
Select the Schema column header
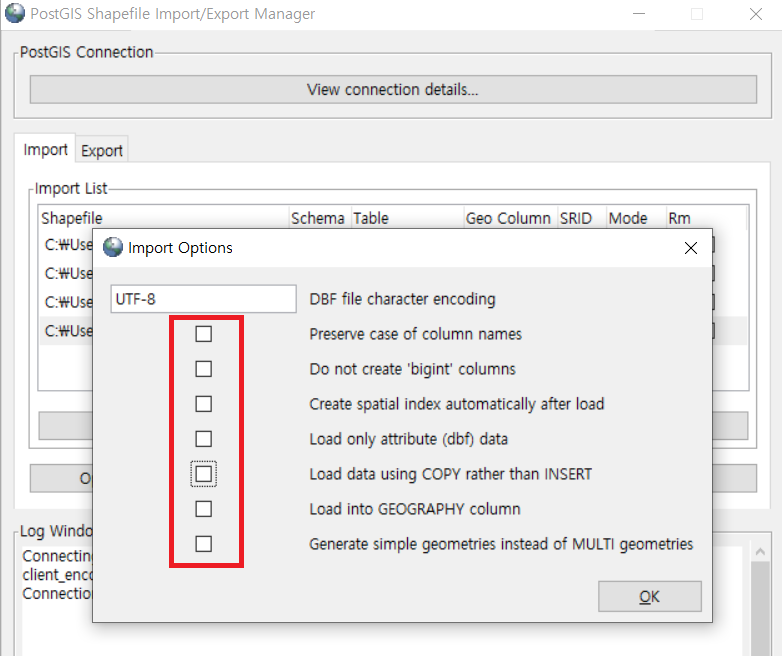320,218
